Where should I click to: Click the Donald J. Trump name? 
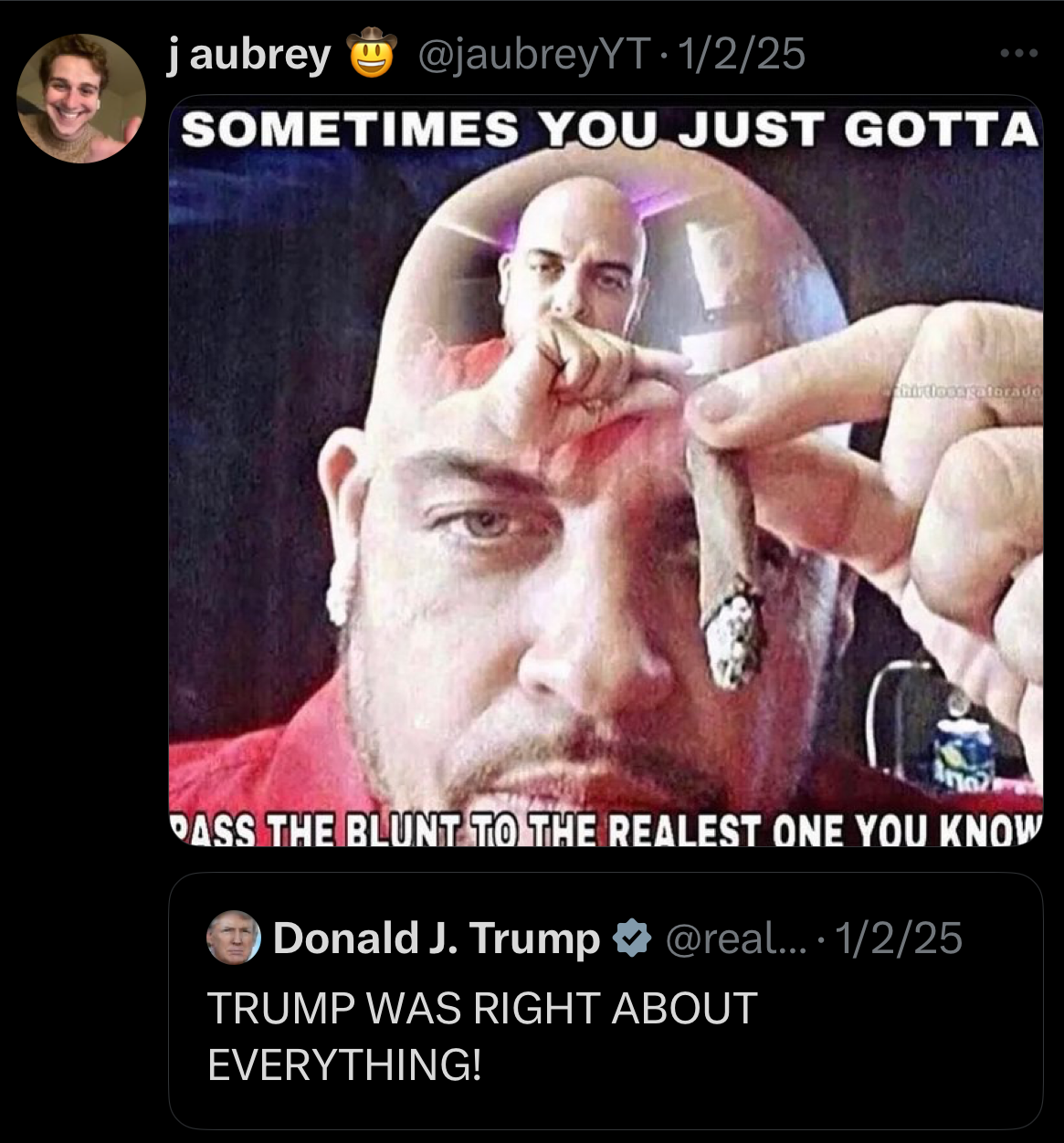point(436,939)
